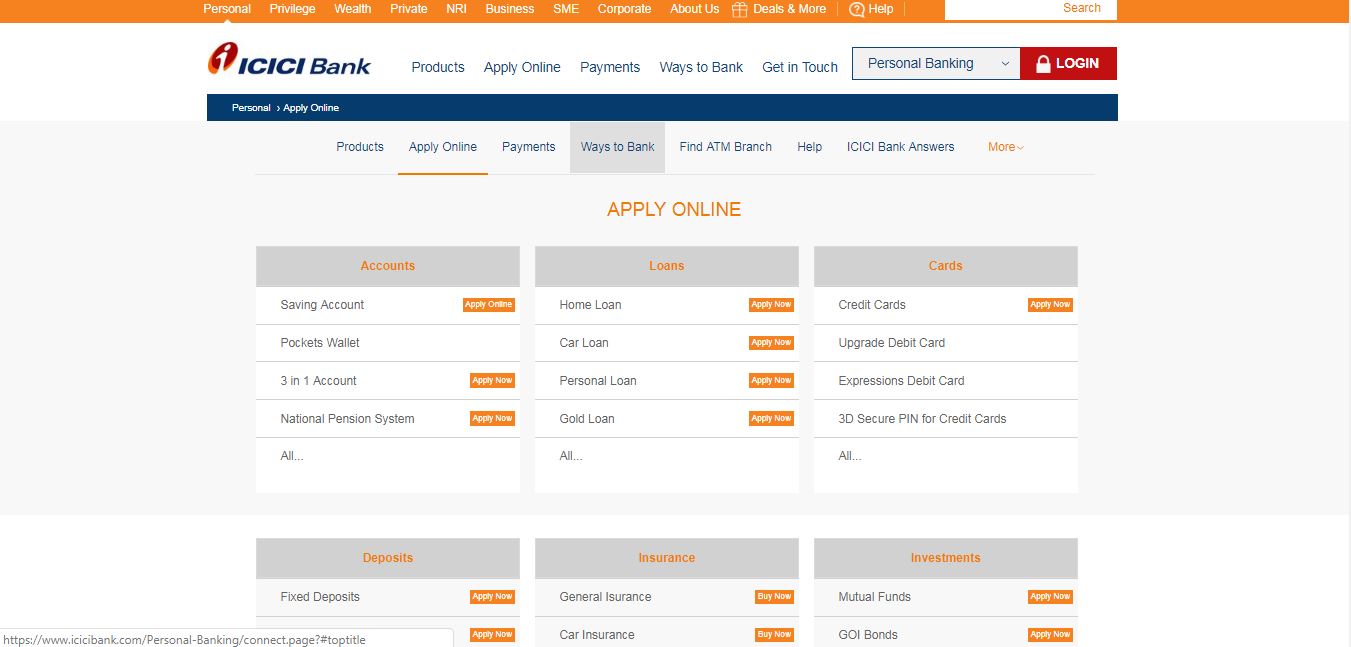Viewport: 1351px width, 647px height.
Task: Open the Personal Banking dropdown
Action: 934,63
